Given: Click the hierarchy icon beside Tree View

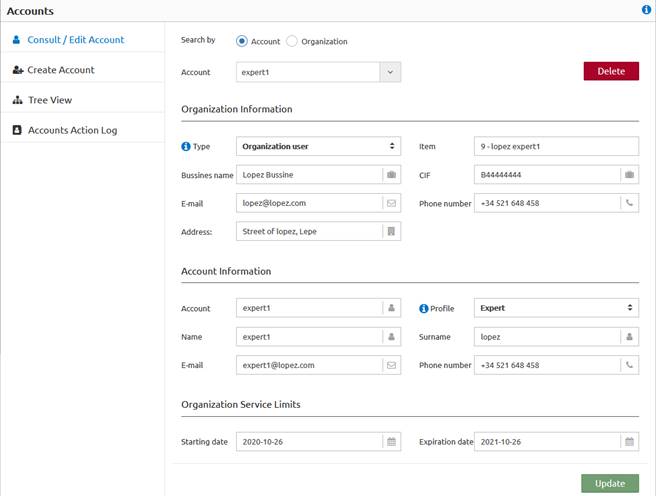Looking at the screenshot, I should 18,100.
